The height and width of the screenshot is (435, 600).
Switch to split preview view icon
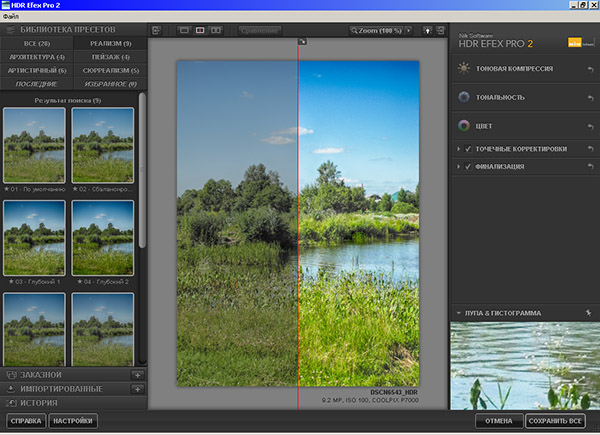click(199, 30)
